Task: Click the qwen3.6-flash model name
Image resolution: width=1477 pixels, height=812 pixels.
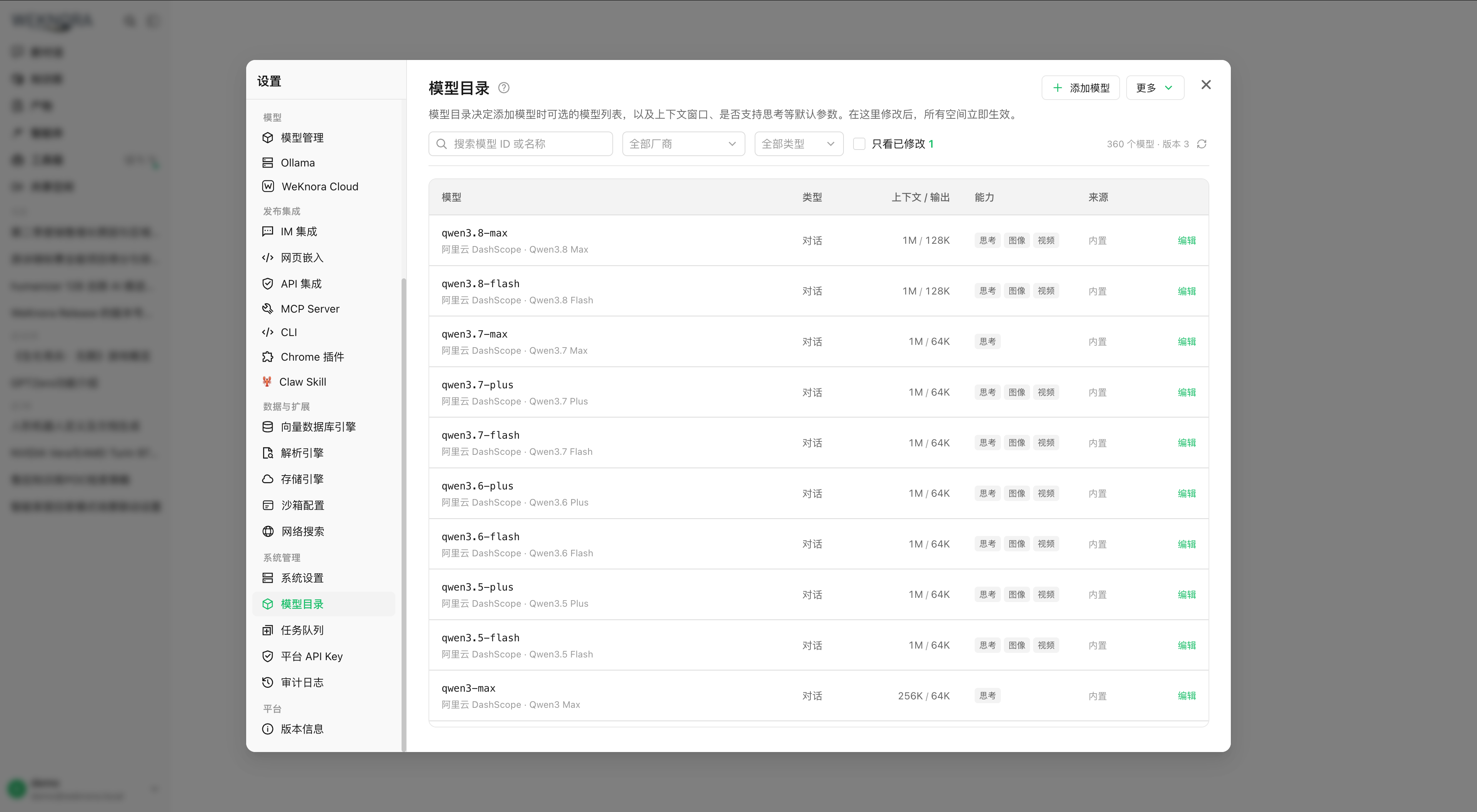Action: 480,537
